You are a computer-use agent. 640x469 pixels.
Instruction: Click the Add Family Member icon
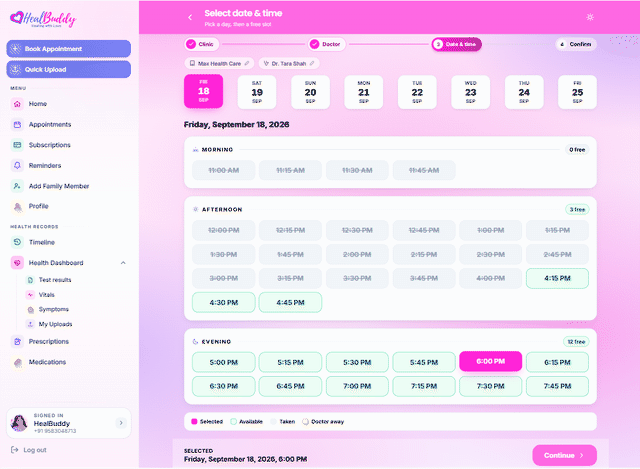pyautogui.click(x=17, y=186)
